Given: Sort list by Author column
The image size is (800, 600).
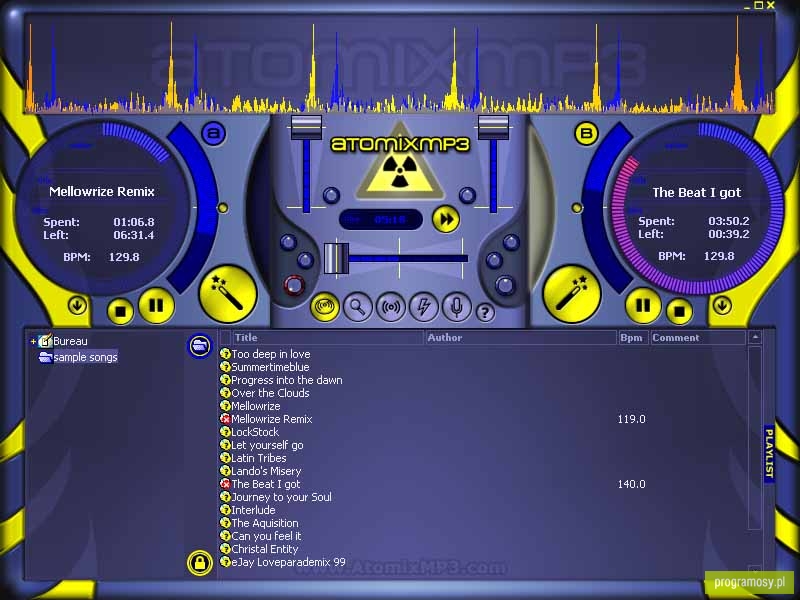Looking at the screenshot, I should [520, 338].
